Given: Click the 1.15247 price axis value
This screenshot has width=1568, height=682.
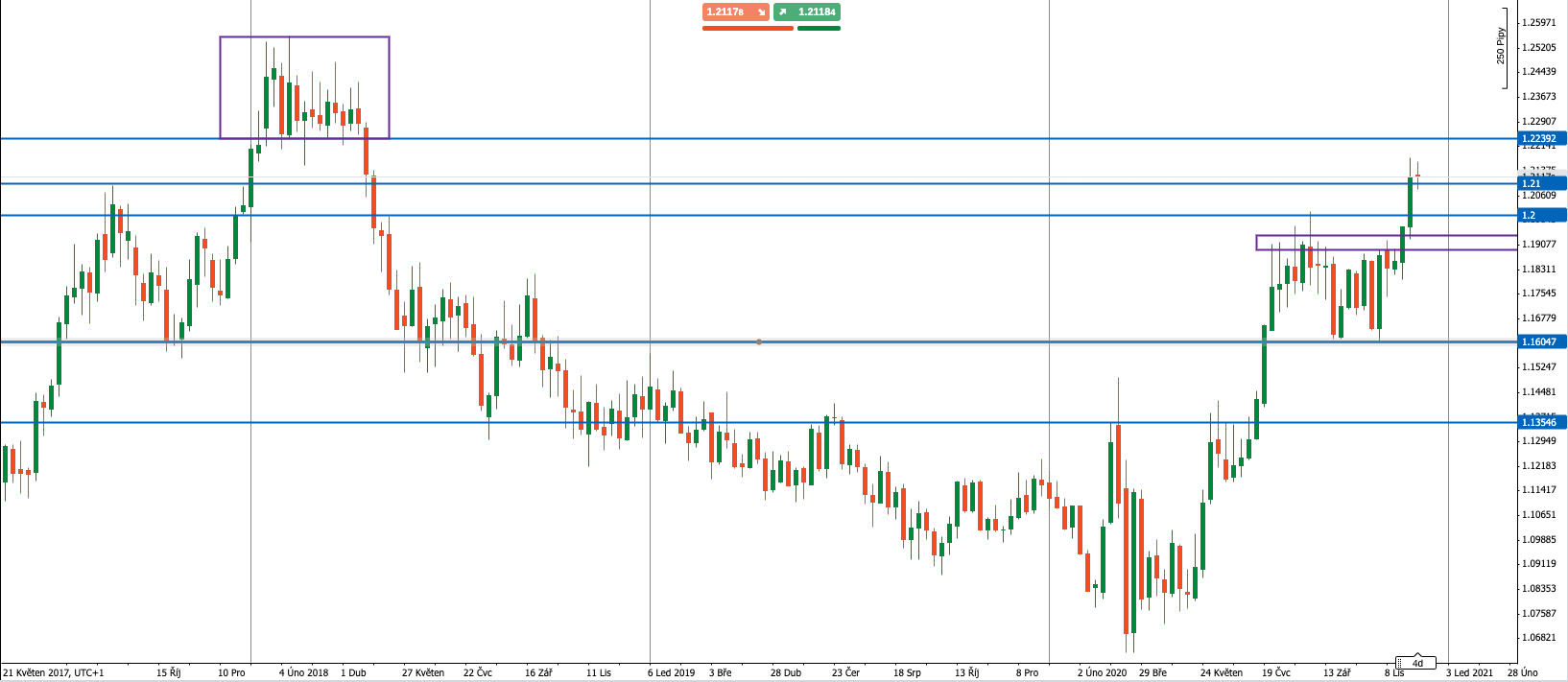Looking at the screenshot, I should pos(1539,366).
